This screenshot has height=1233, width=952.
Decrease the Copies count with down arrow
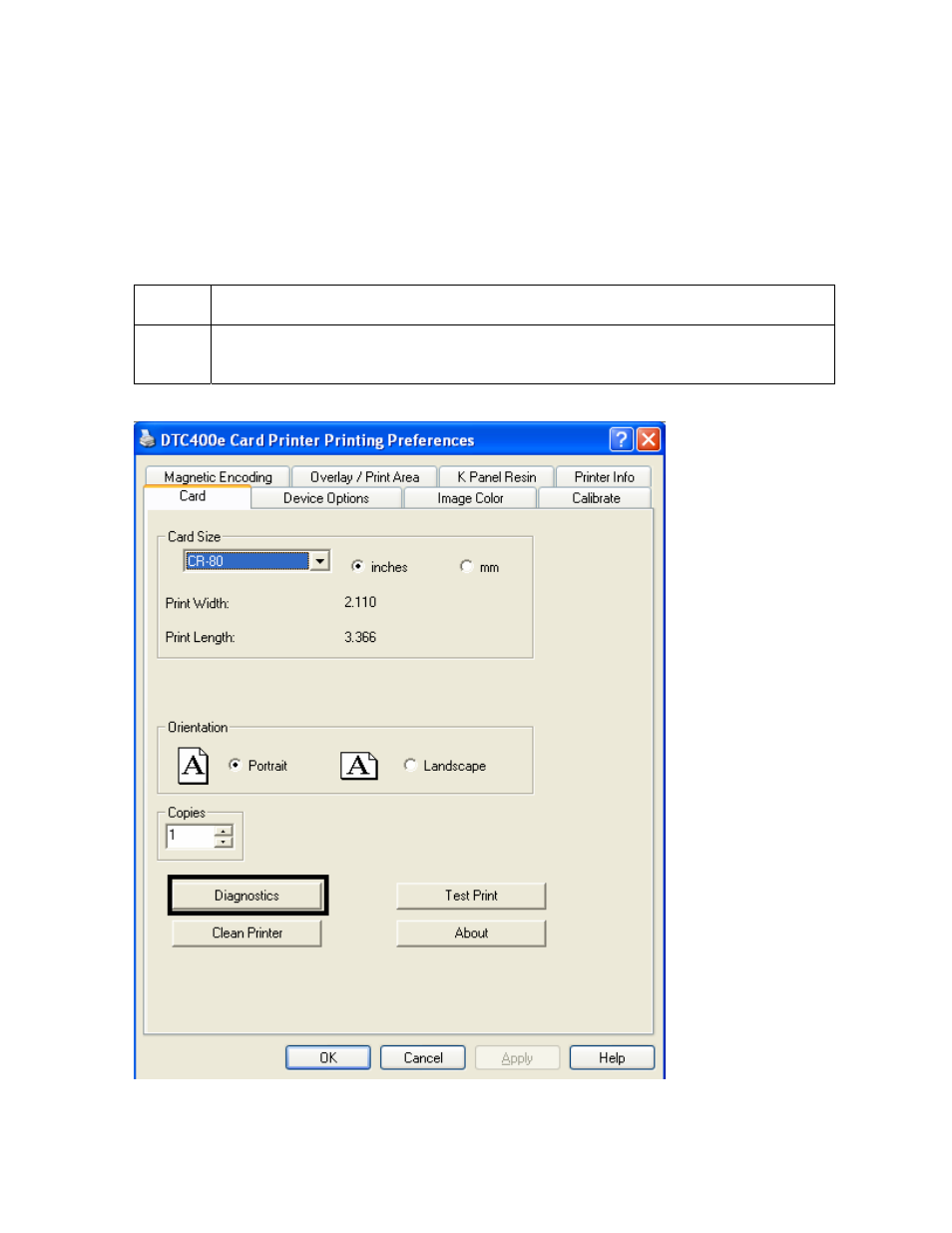coord(224,843)
